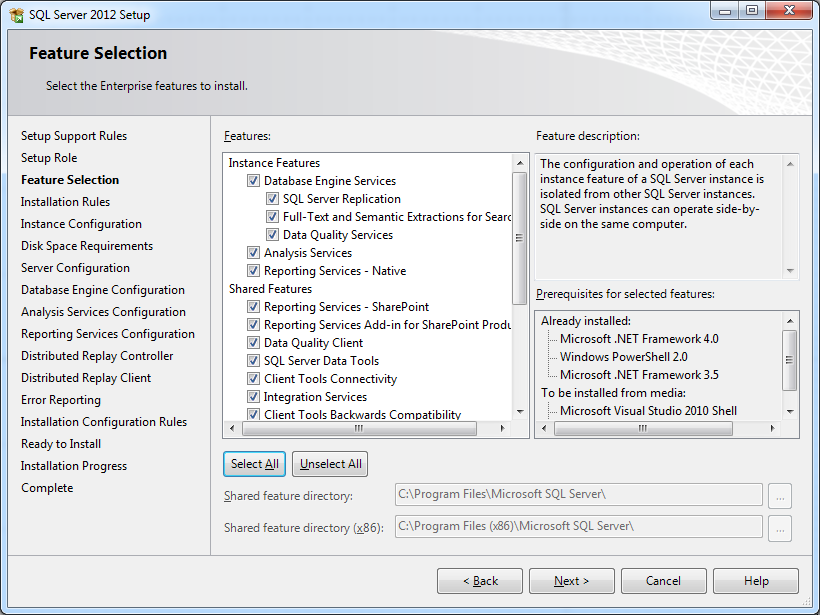This screenshot has width=820, height=615.
Task: Toggle Analysis Services checkbox
Action: click(x=254, y=253)
